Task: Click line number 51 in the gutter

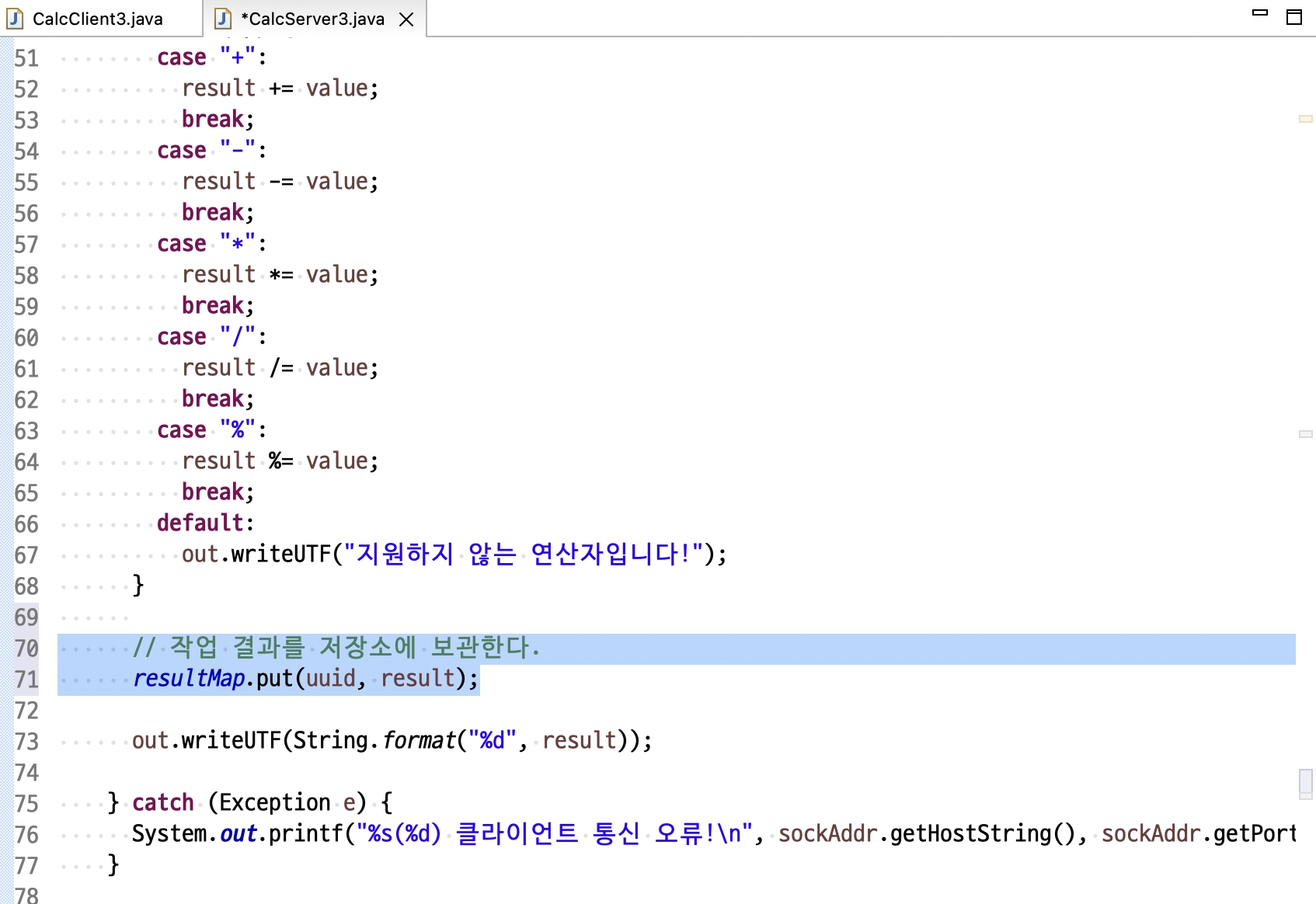Action: (x=26, y=58)
